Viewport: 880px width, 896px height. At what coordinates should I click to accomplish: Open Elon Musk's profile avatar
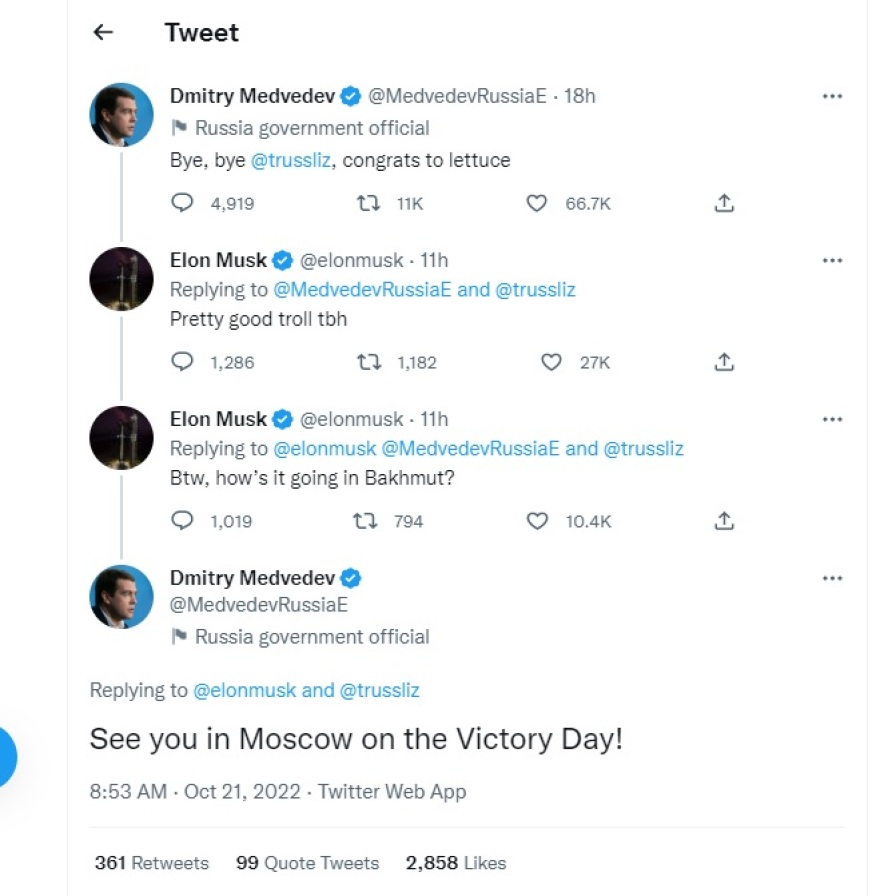121,278
